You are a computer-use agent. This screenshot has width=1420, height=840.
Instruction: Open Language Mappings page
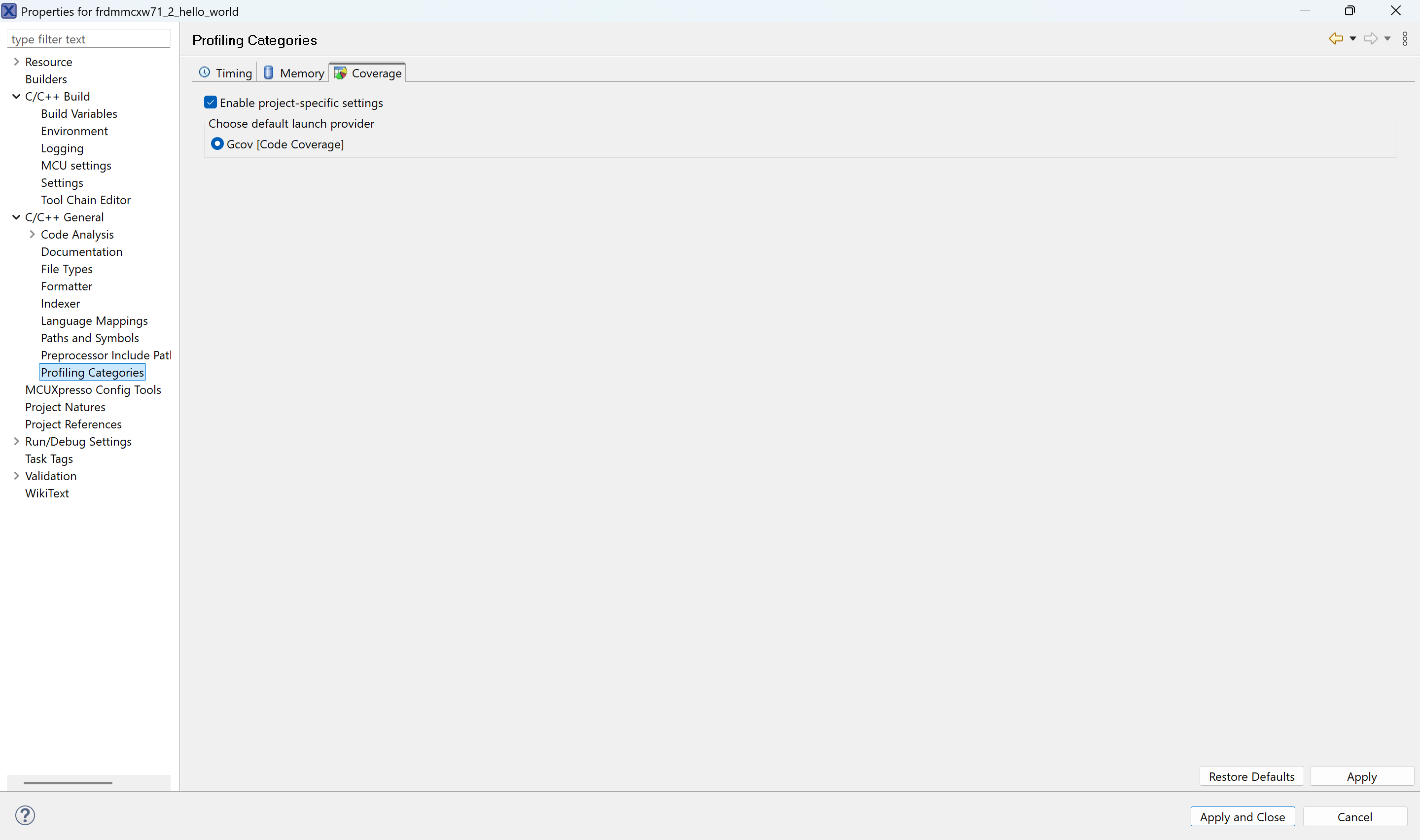click(x=94, y=320)
